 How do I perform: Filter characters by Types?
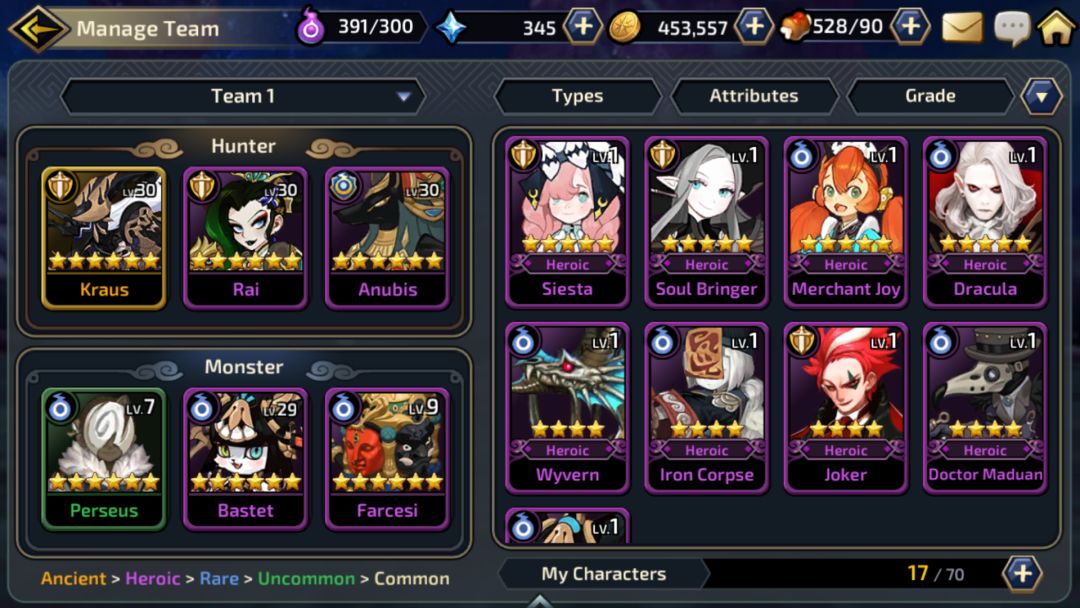(577, 96)
